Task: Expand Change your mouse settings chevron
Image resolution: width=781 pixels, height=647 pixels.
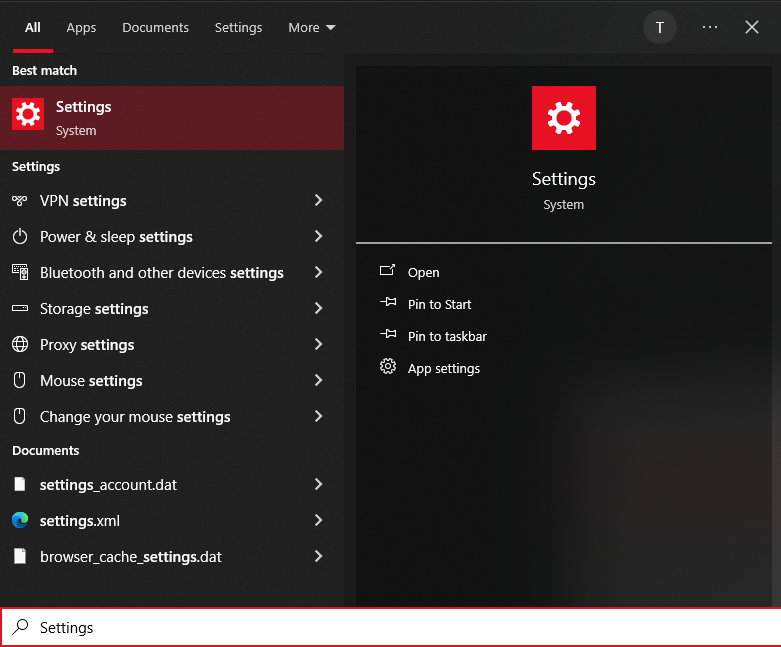Action: click(x=319, y=416)
